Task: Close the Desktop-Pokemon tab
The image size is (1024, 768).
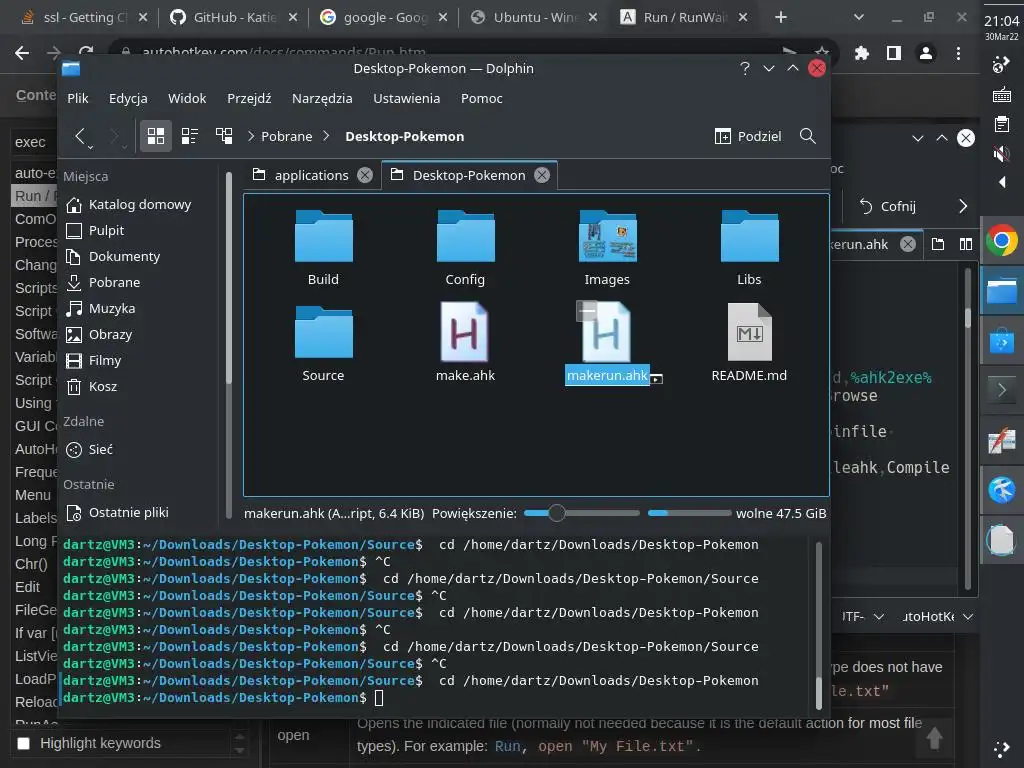Action: point(542,175)
